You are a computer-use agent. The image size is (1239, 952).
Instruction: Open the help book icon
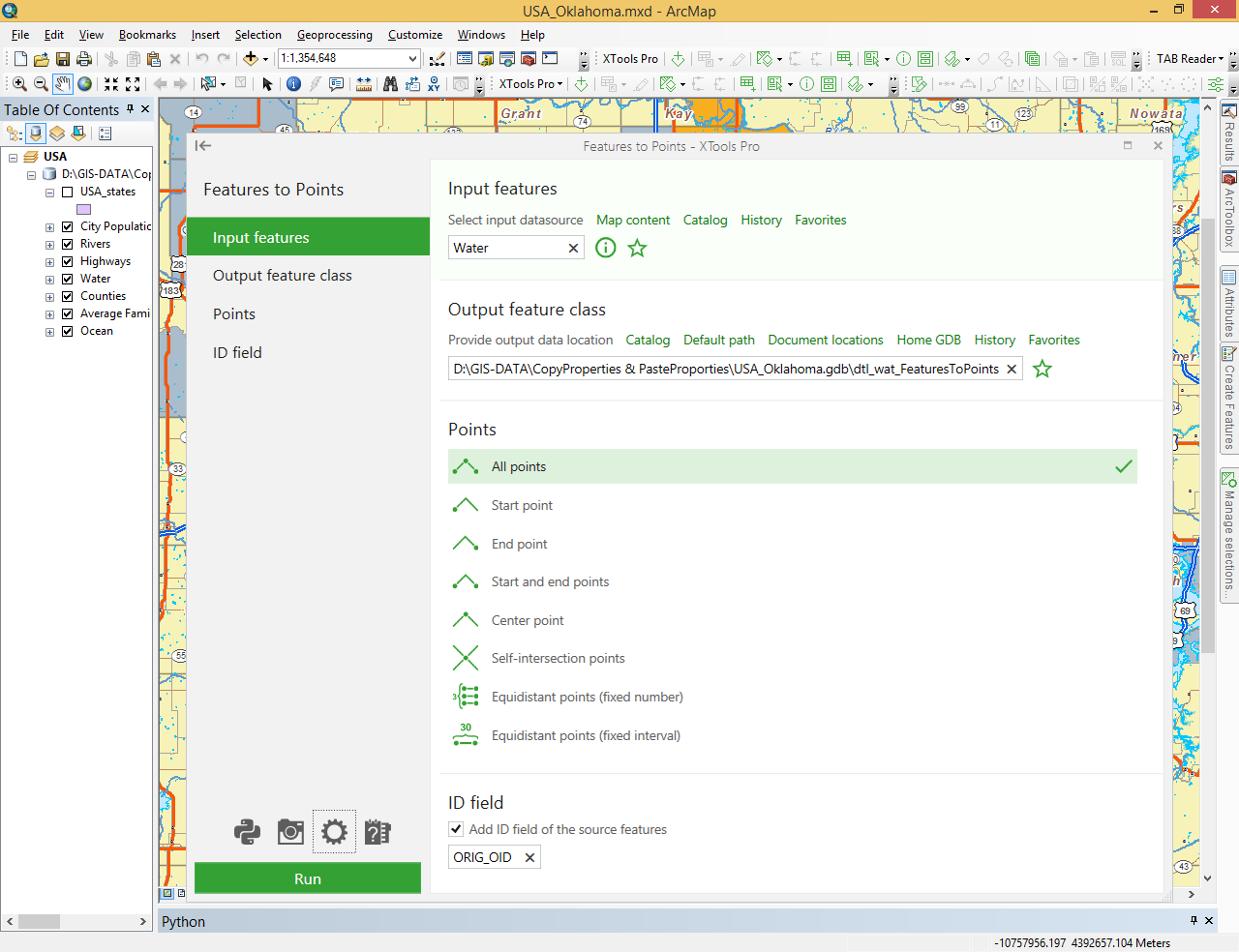click(x=378, y=832)
